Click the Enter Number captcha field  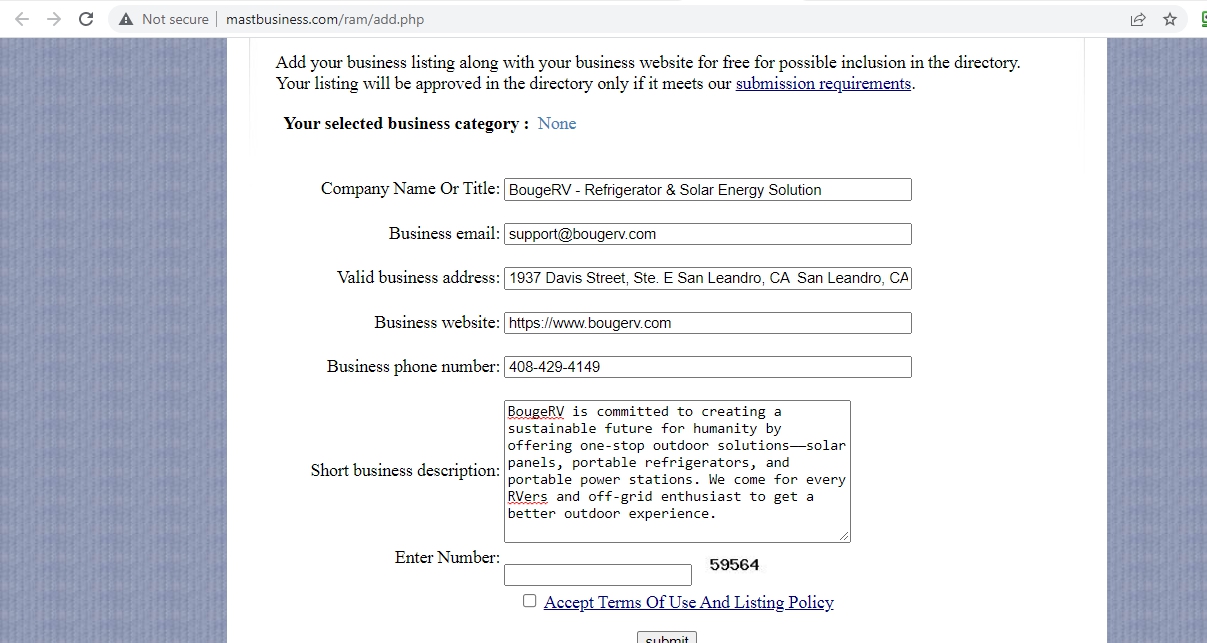tap(597, 575)
